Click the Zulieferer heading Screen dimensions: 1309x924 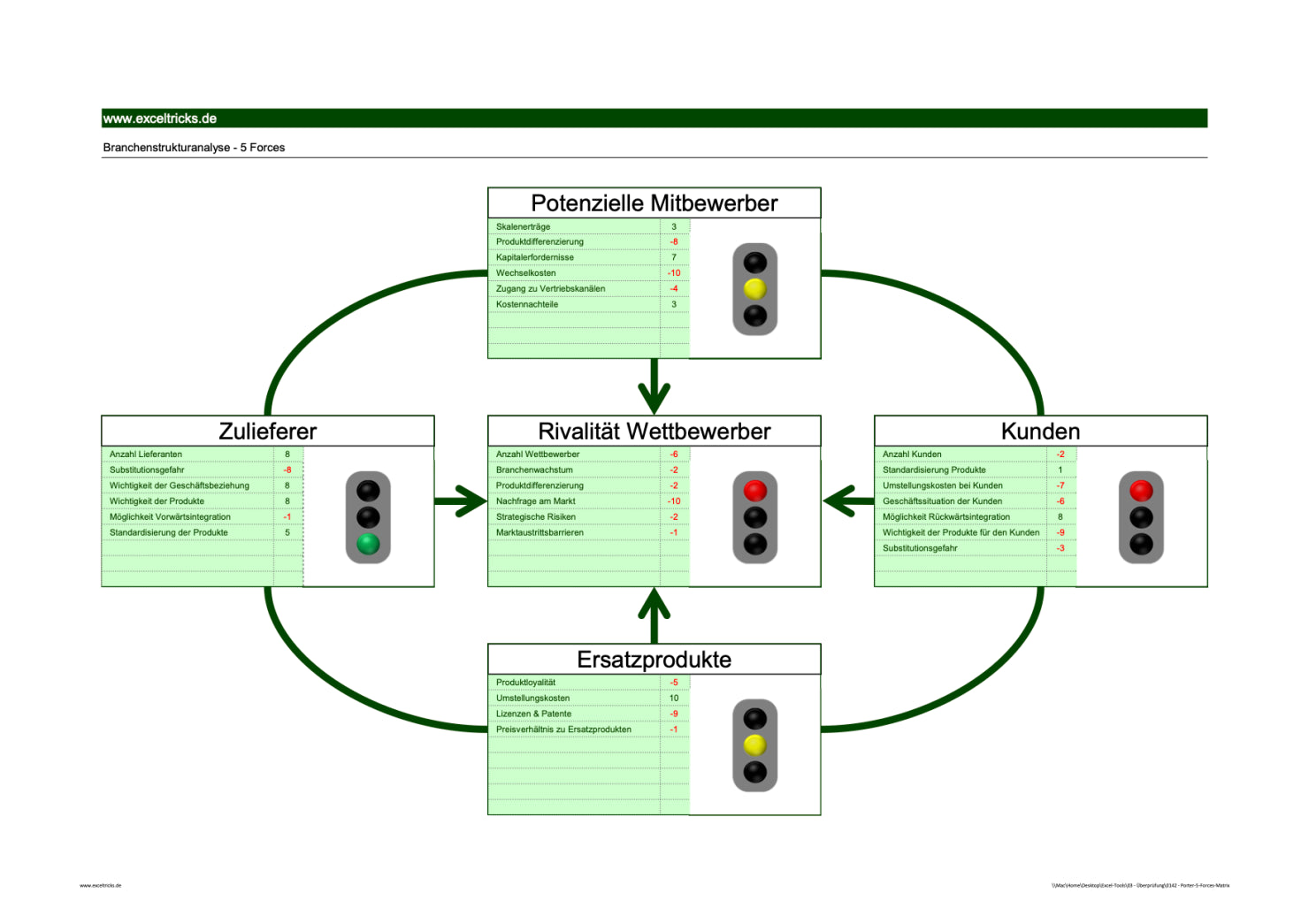pyautogui.click(x=267, y=431)
